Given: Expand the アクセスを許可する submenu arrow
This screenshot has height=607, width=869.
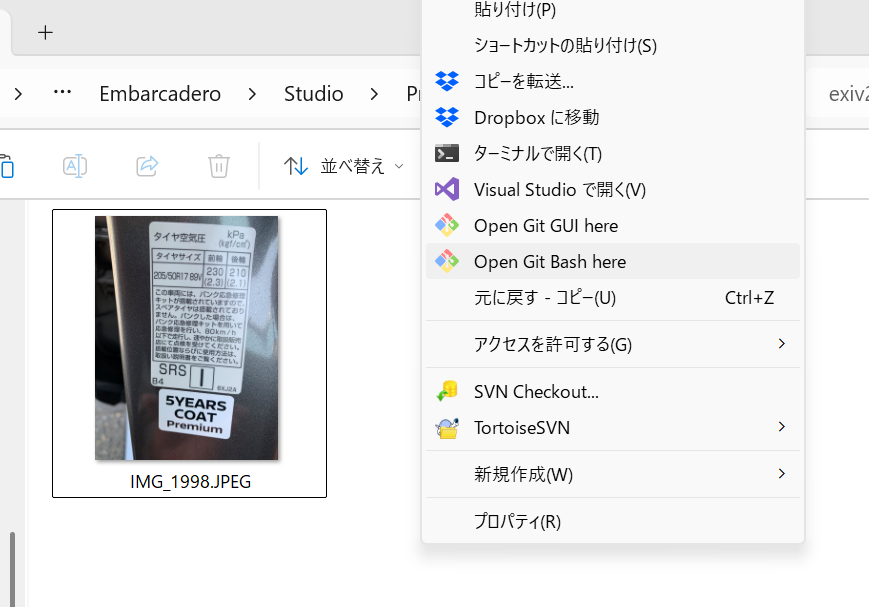Looking at the screenshot, I should coord(781,344).
